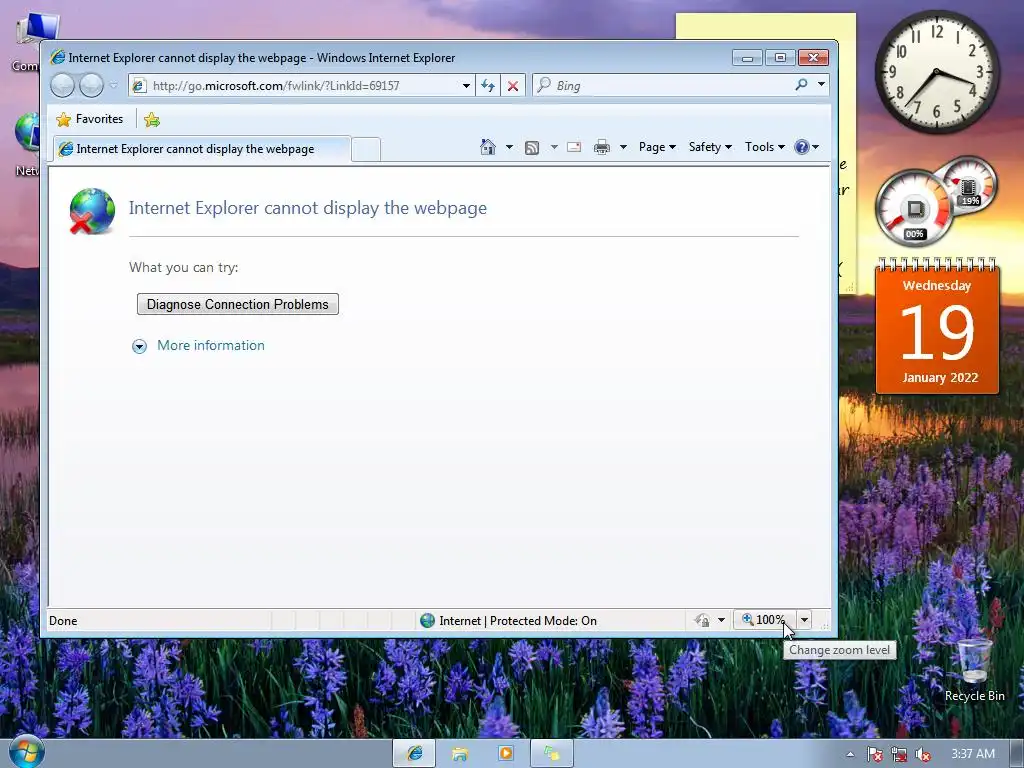
Task: Click Diagnose Connection Problems button
Action: [x=238, y=304]
